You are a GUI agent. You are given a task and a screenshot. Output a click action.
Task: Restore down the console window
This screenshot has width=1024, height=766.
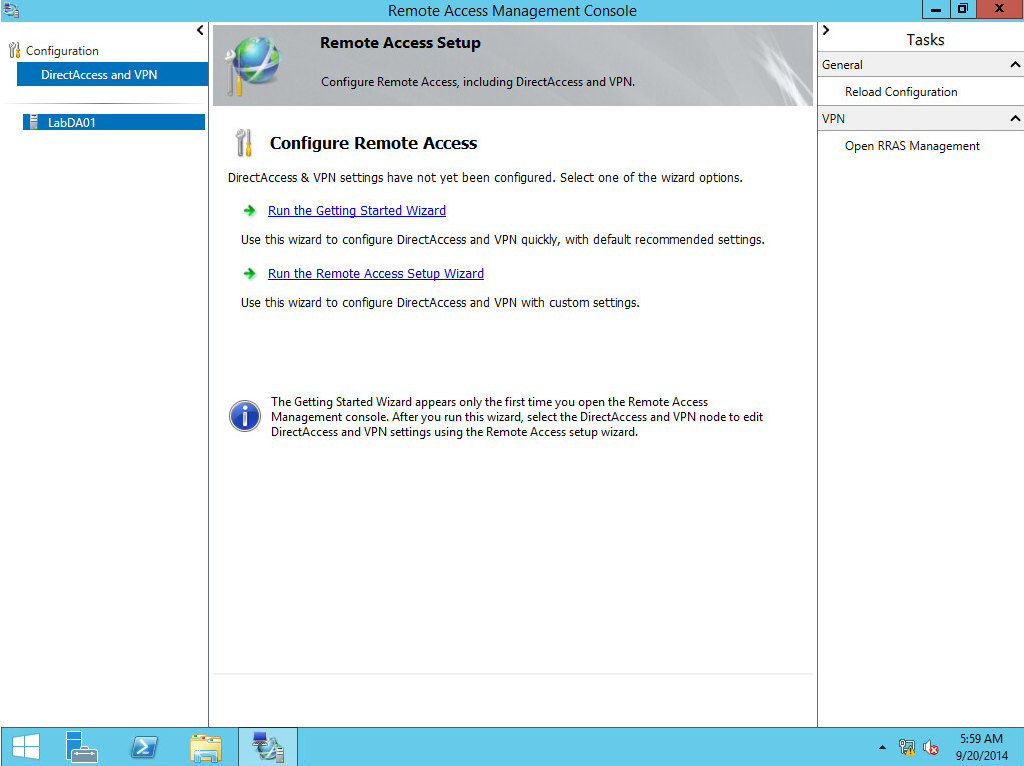(x=963, y=9)
